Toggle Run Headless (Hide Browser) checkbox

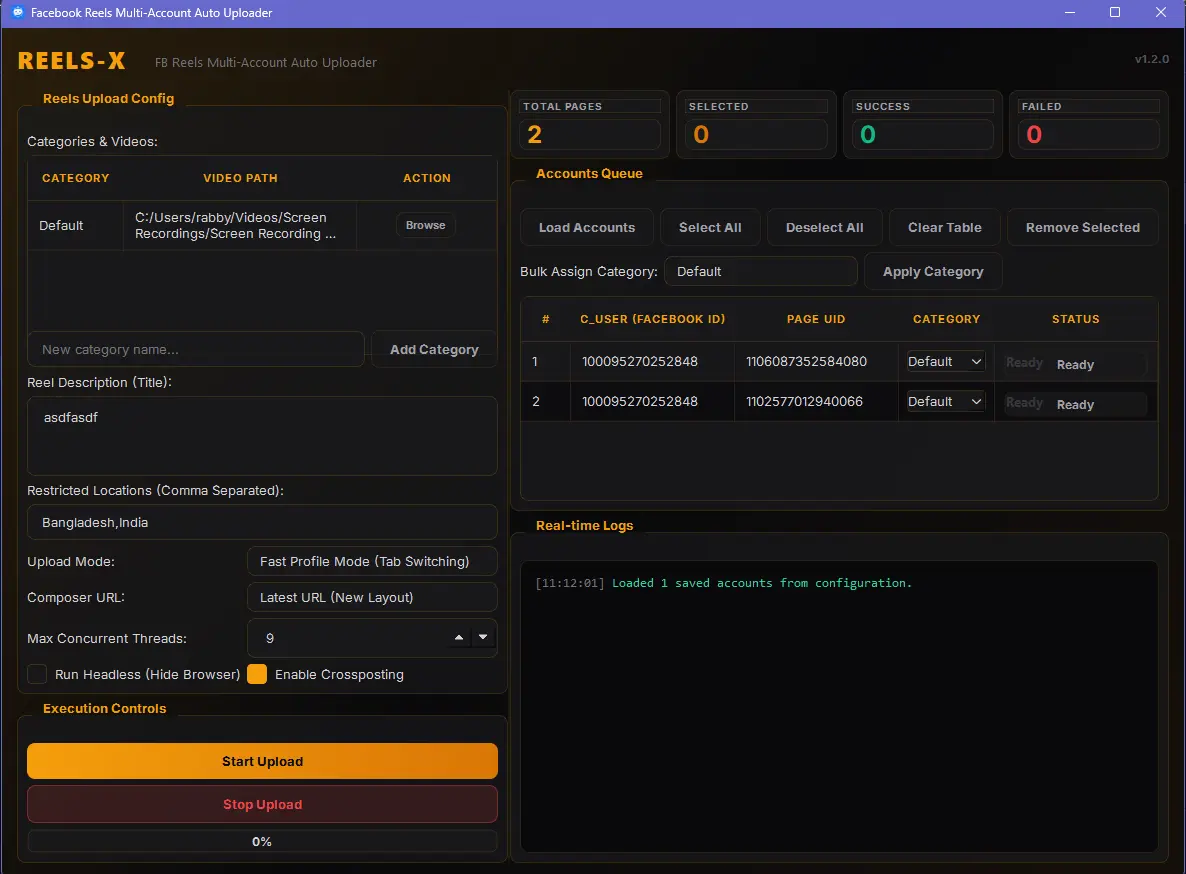click(x=37, y=674)
